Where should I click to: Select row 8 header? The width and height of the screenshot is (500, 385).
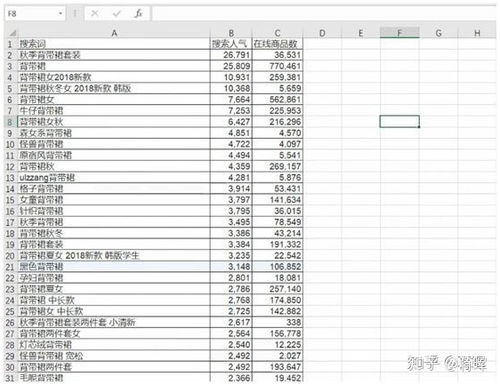click(x=10, y=122)
